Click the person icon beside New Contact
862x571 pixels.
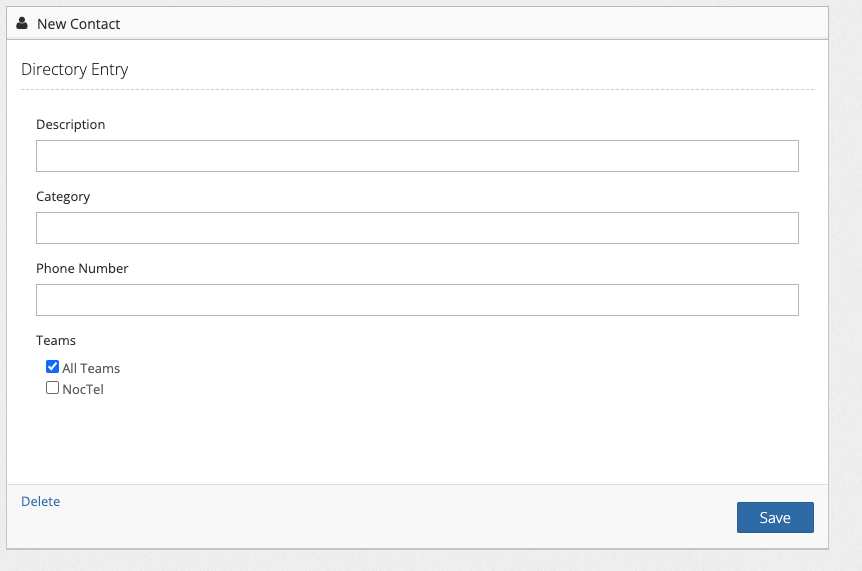tap(22, 23)
